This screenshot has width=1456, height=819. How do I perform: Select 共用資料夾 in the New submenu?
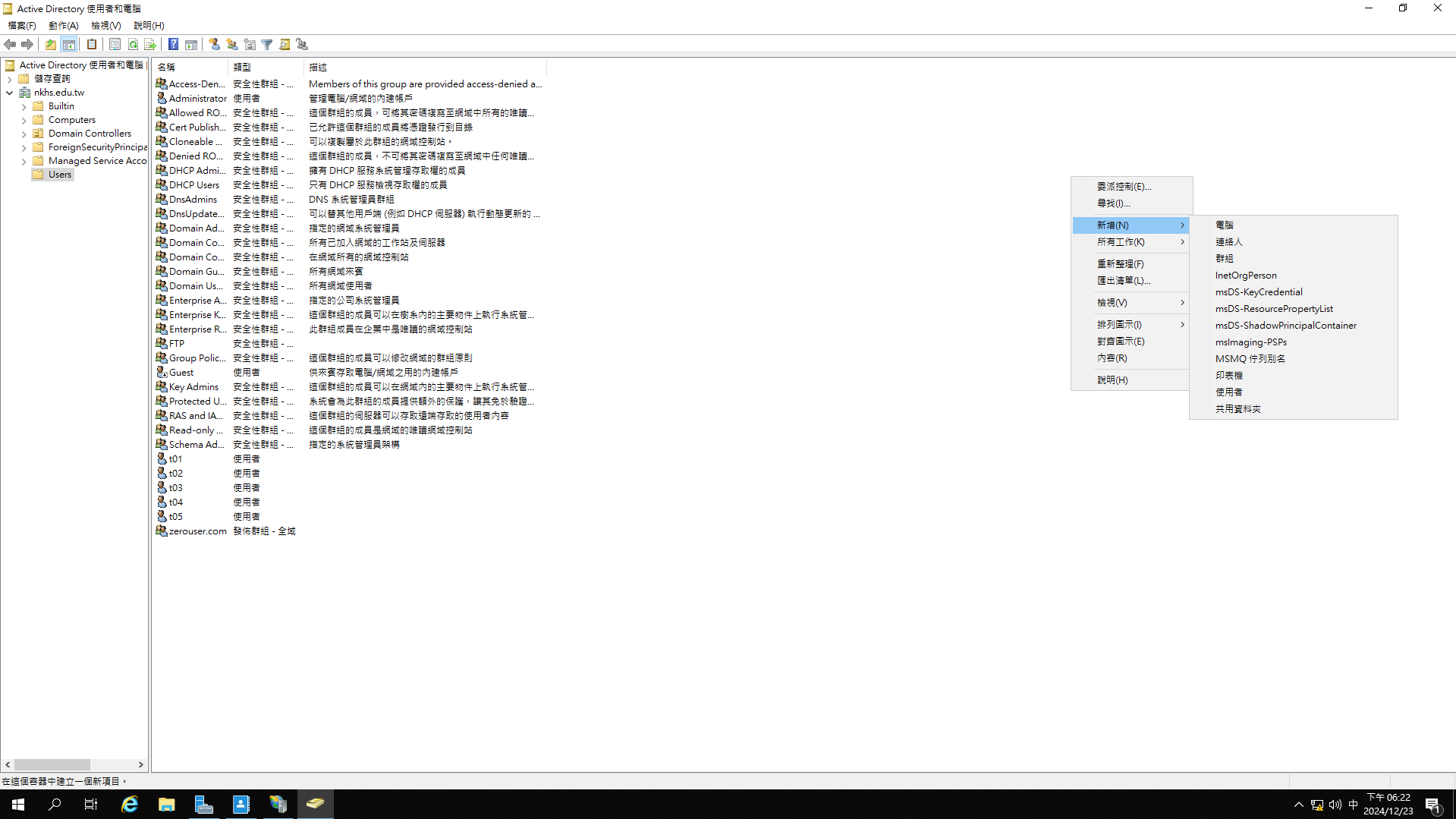click(x=1293, y=409)
